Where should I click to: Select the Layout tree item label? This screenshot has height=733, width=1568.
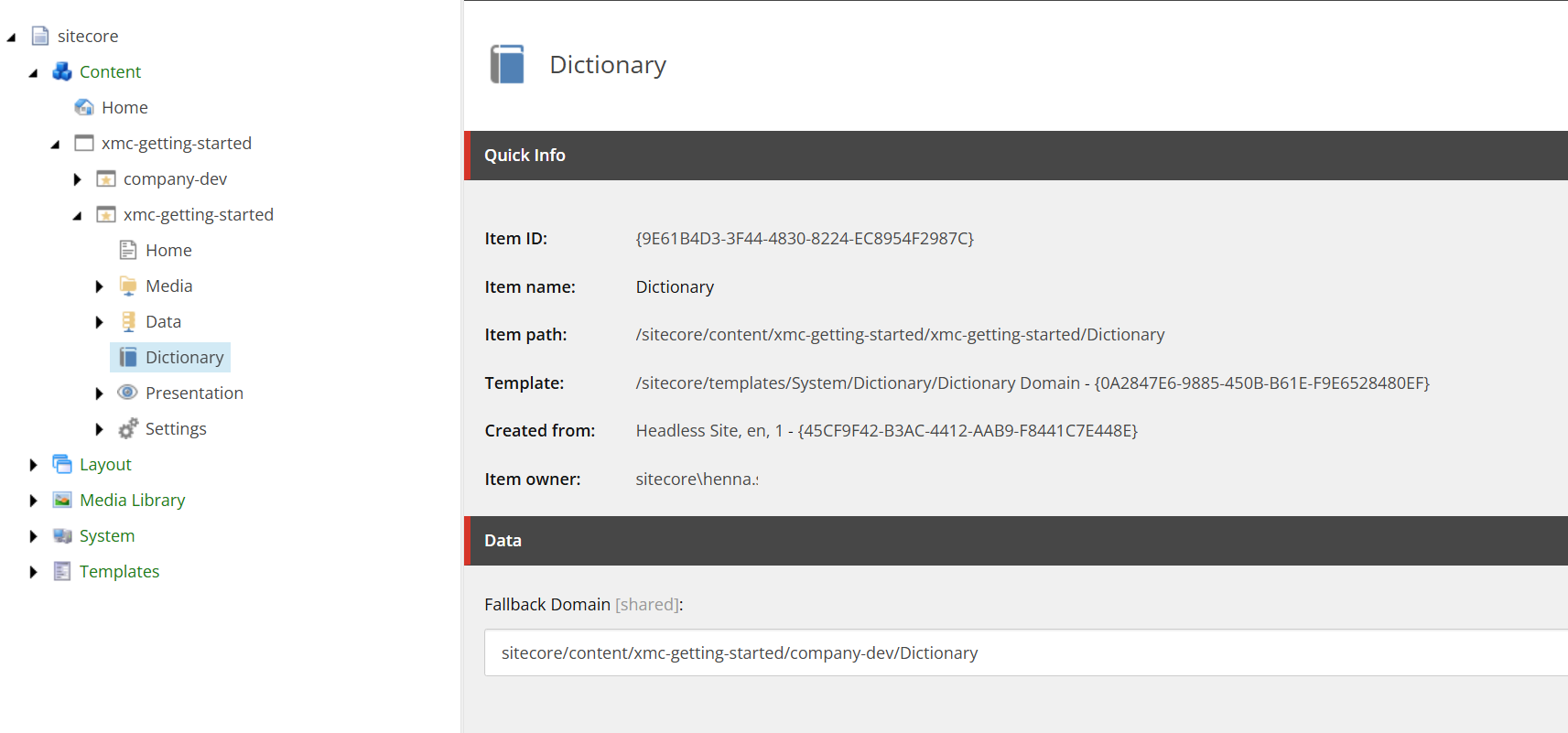[x=105, y=464]
